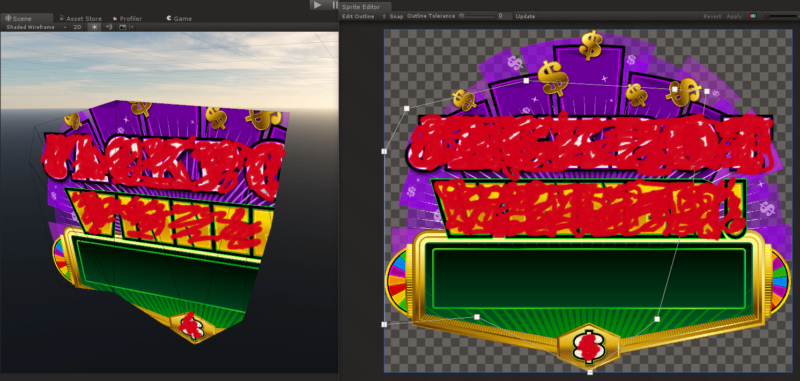Click the Update outline button
This screenshot has height=381, width=800.
click(x=525, y=16)
